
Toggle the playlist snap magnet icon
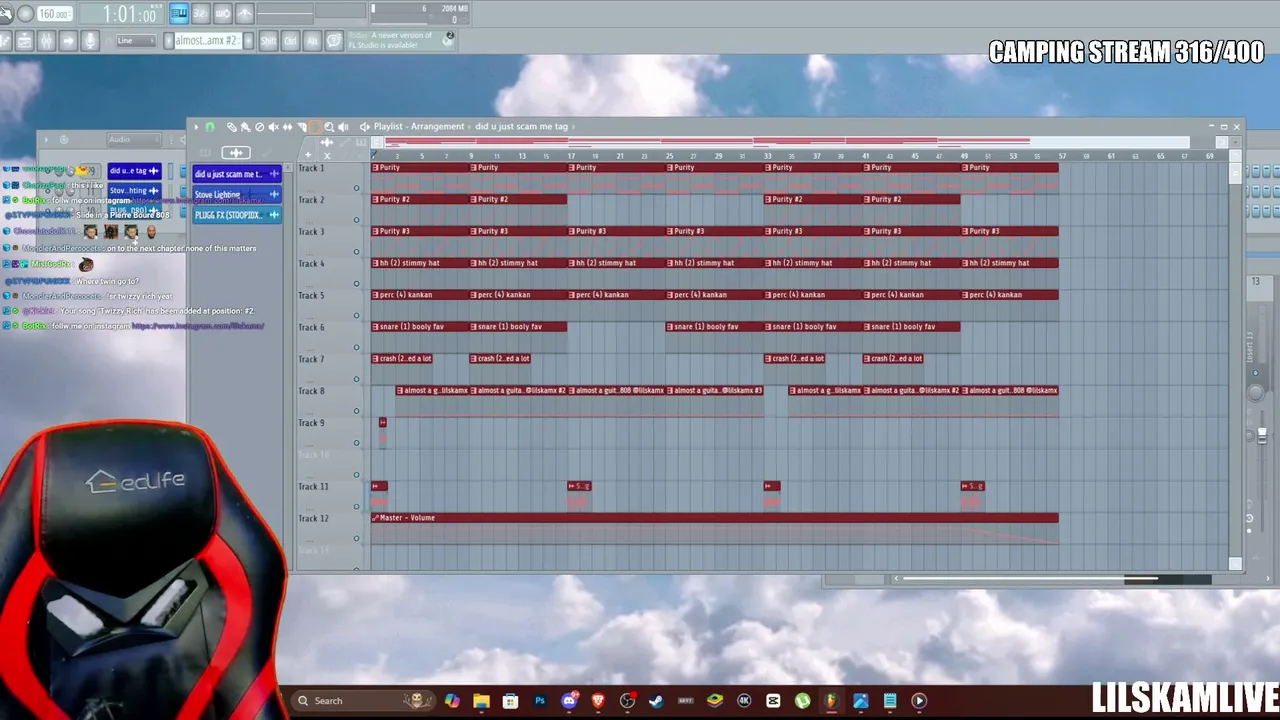coord(210,127)
